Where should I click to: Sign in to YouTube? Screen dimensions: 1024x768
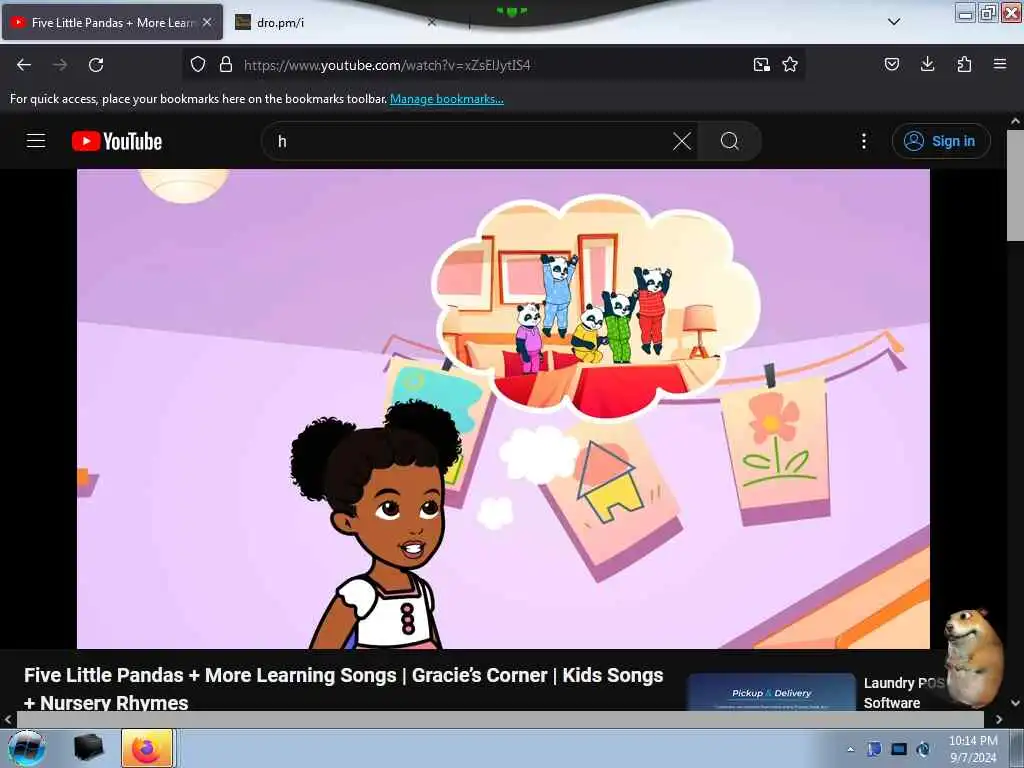tap(941, 141)
